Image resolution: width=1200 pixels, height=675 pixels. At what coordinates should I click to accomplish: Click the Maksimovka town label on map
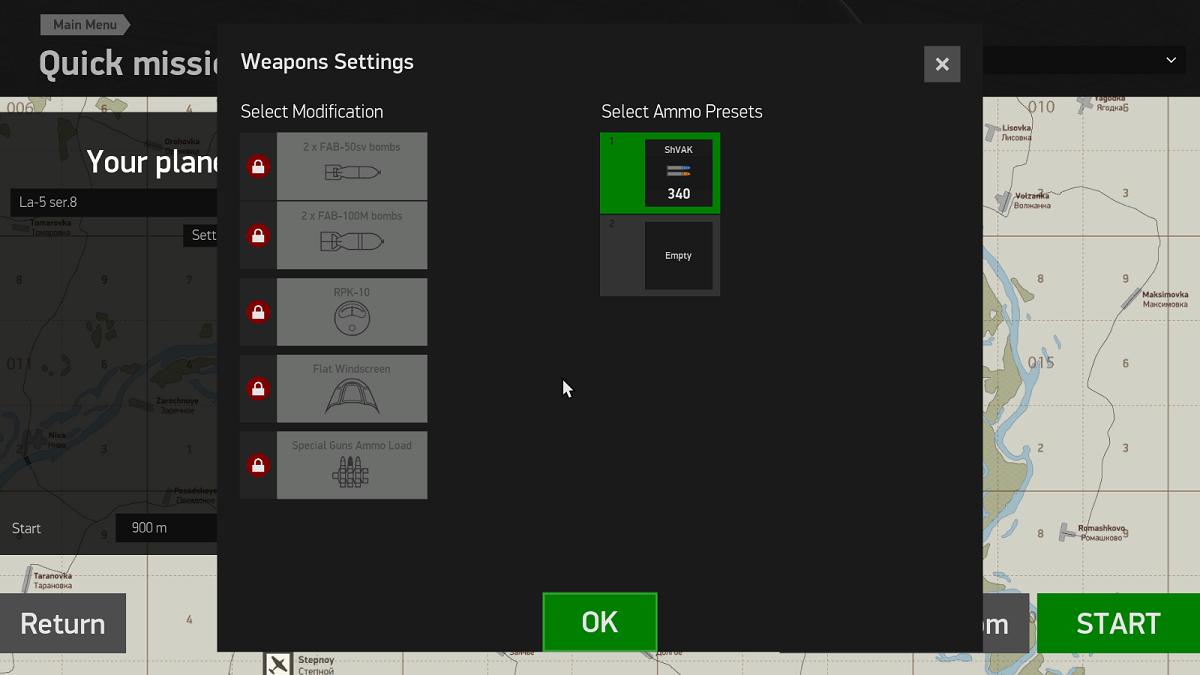pos(1164,299)
